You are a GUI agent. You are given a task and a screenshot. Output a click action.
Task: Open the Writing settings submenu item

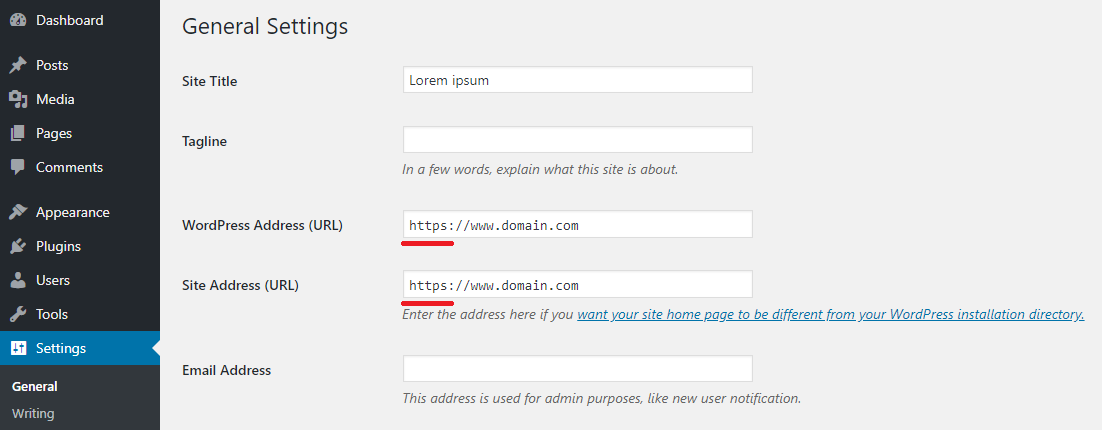click(x=33, y=413)
